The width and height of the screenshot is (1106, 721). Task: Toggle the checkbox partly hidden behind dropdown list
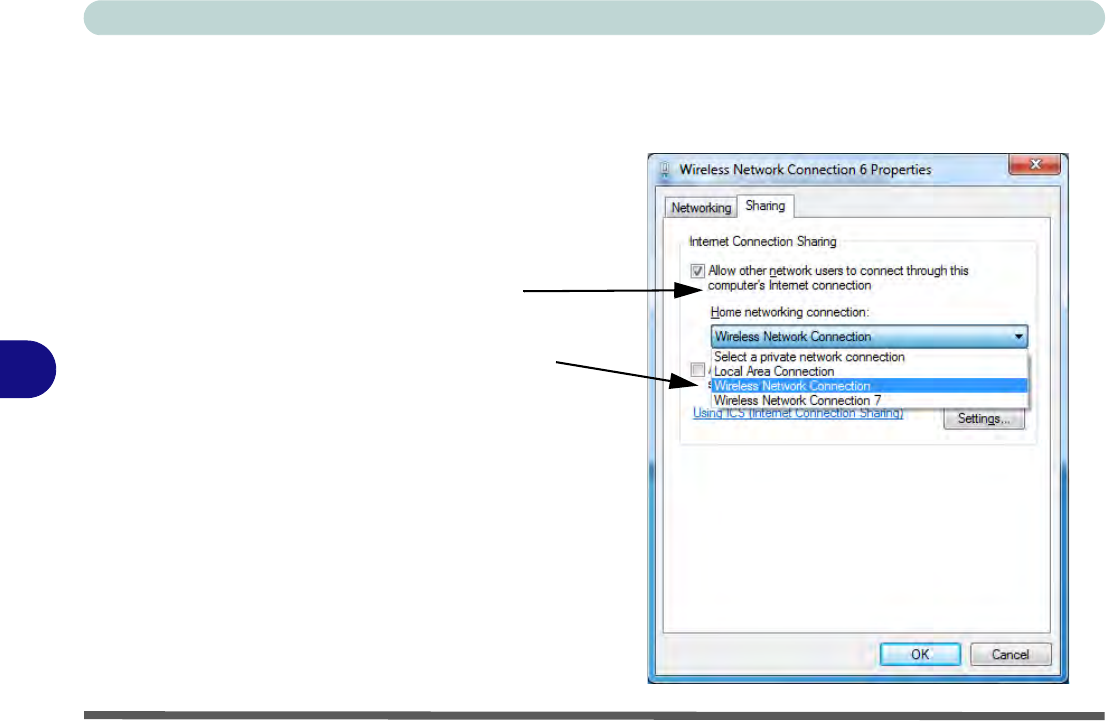(698, 370)
